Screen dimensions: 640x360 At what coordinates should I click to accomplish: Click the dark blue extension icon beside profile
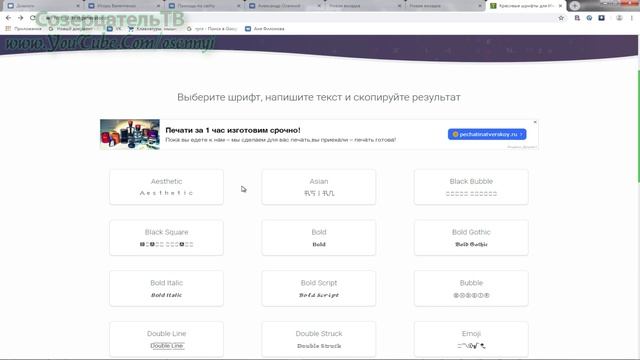602,18
